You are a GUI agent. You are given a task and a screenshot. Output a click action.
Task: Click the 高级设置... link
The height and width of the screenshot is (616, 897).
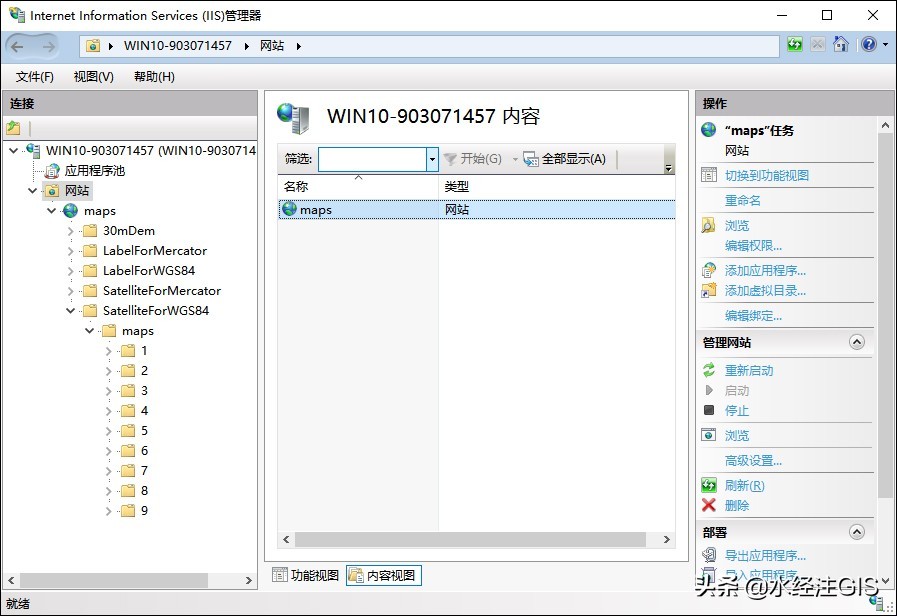click(x=753, y=461)
